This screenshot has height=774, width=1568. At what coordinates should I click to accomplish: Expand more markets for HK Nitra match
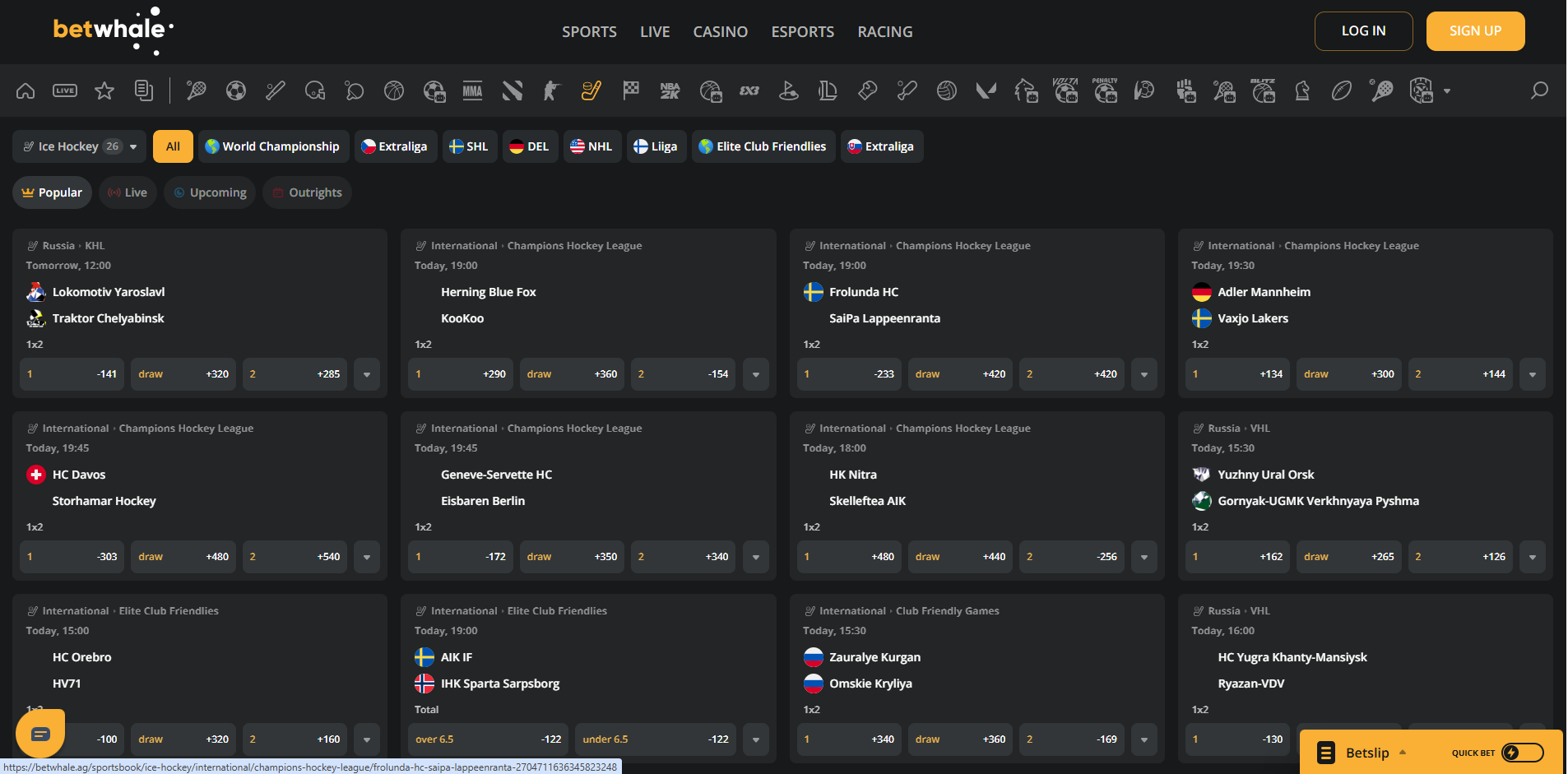click(x=1144, y=557)
